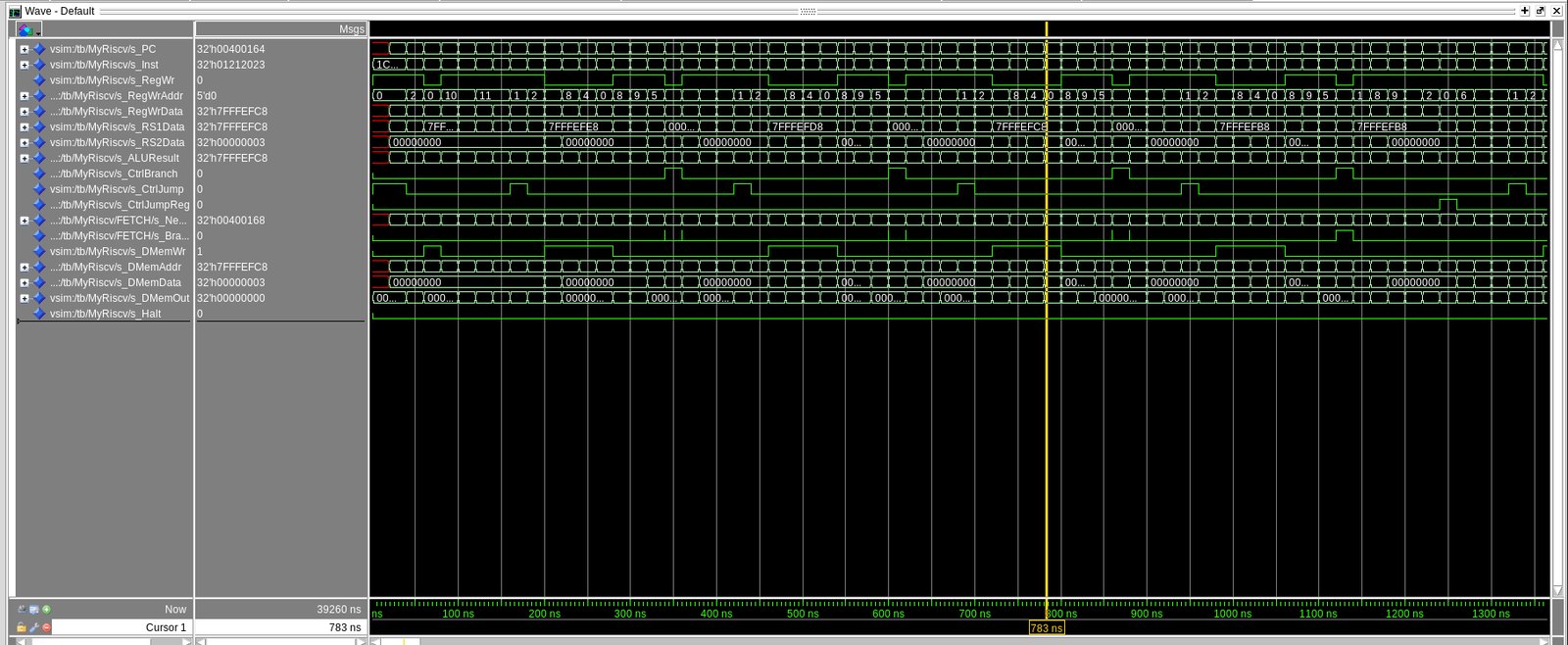Click the Now label in cursor pane
Screen dimensions: 1568x645
175,610
